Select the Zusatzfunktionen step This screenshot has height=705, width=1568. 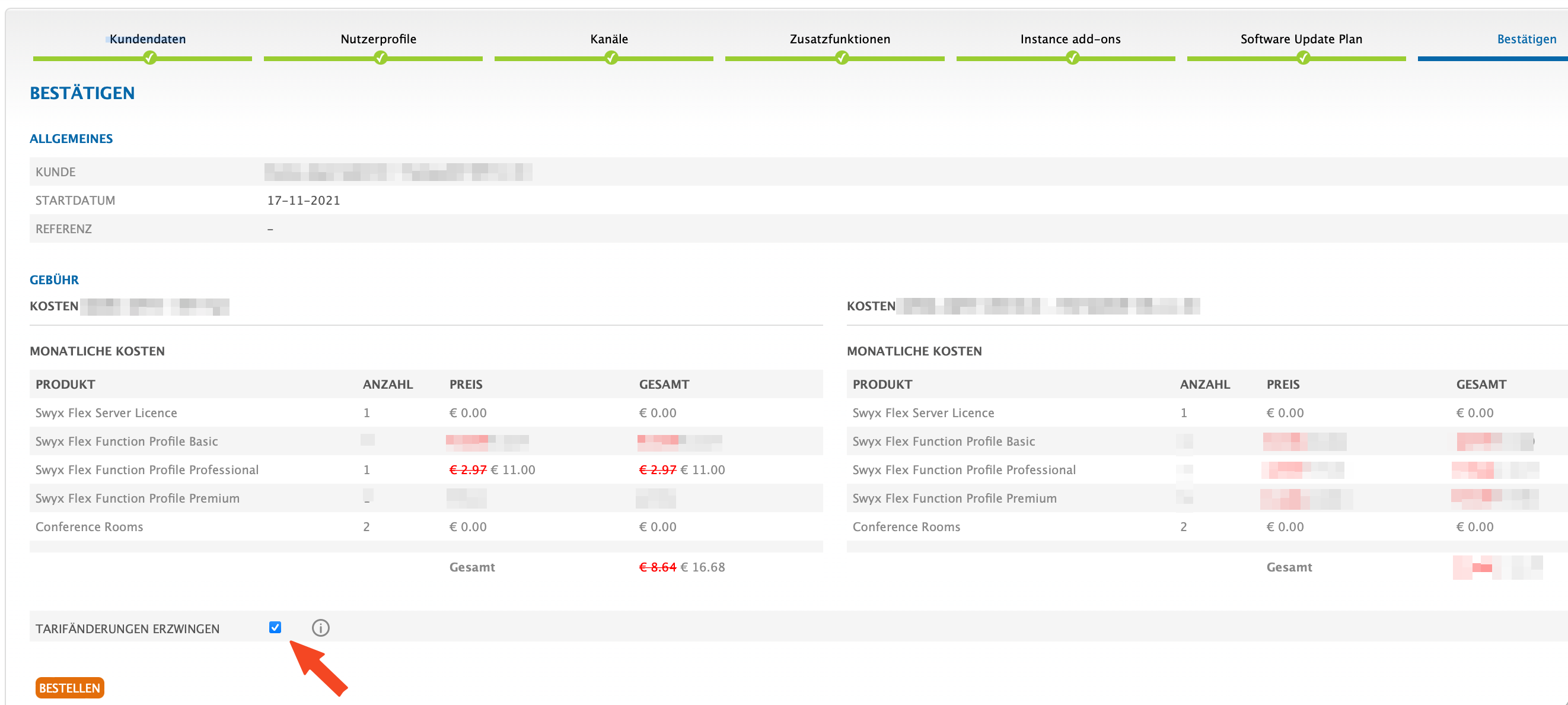coord(839,39)
